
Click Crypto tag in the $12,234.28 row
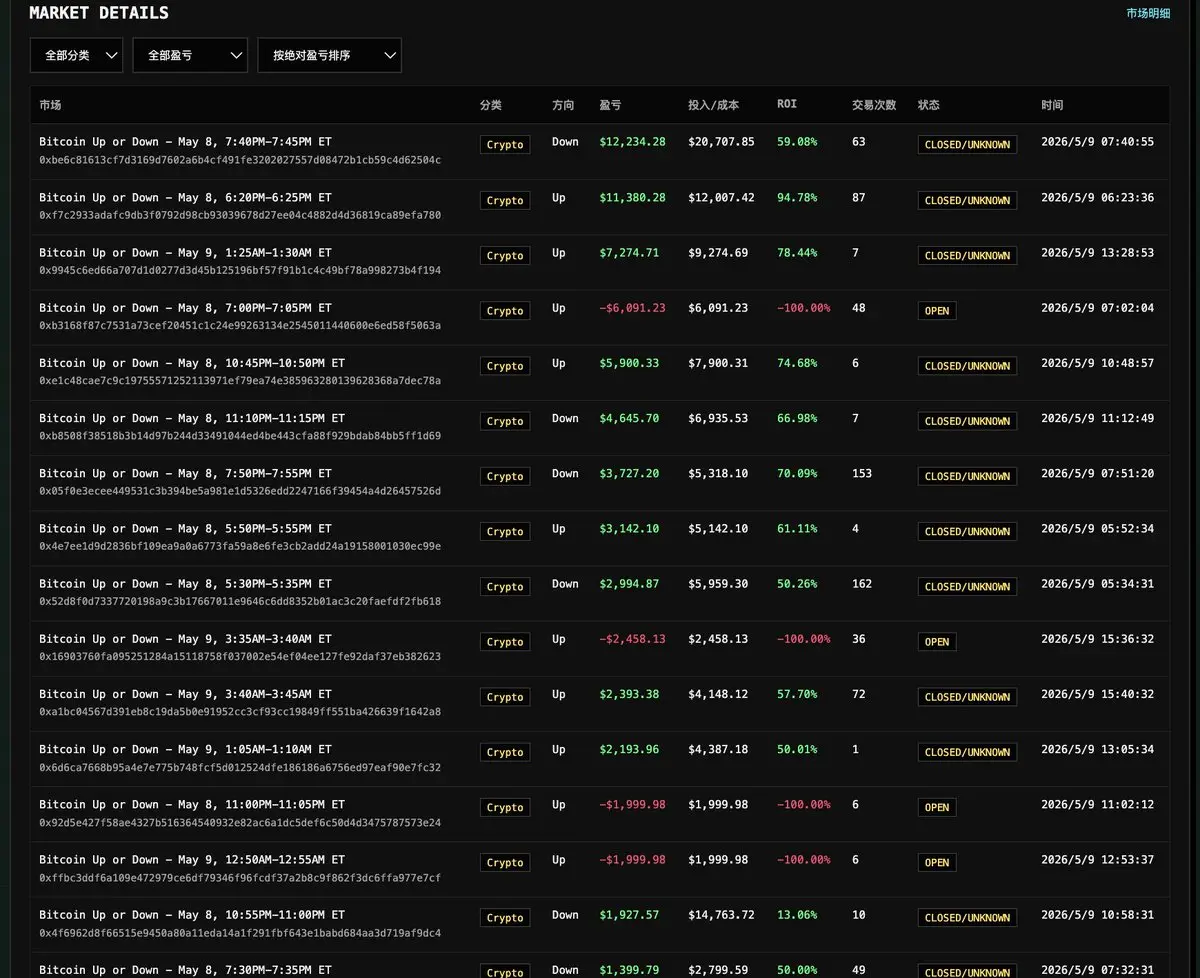pos(505,145)
